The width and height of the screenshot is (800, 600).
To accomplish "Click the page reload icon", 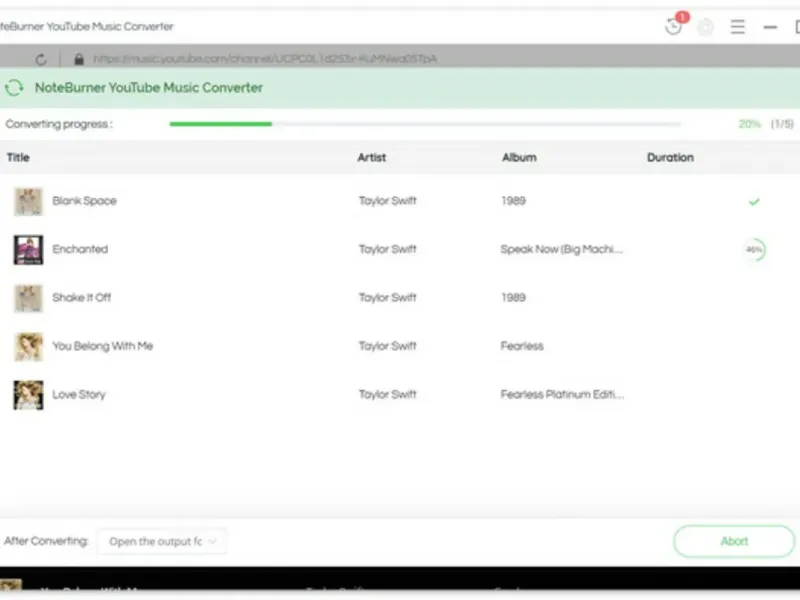I will click(x=41, y=59).
